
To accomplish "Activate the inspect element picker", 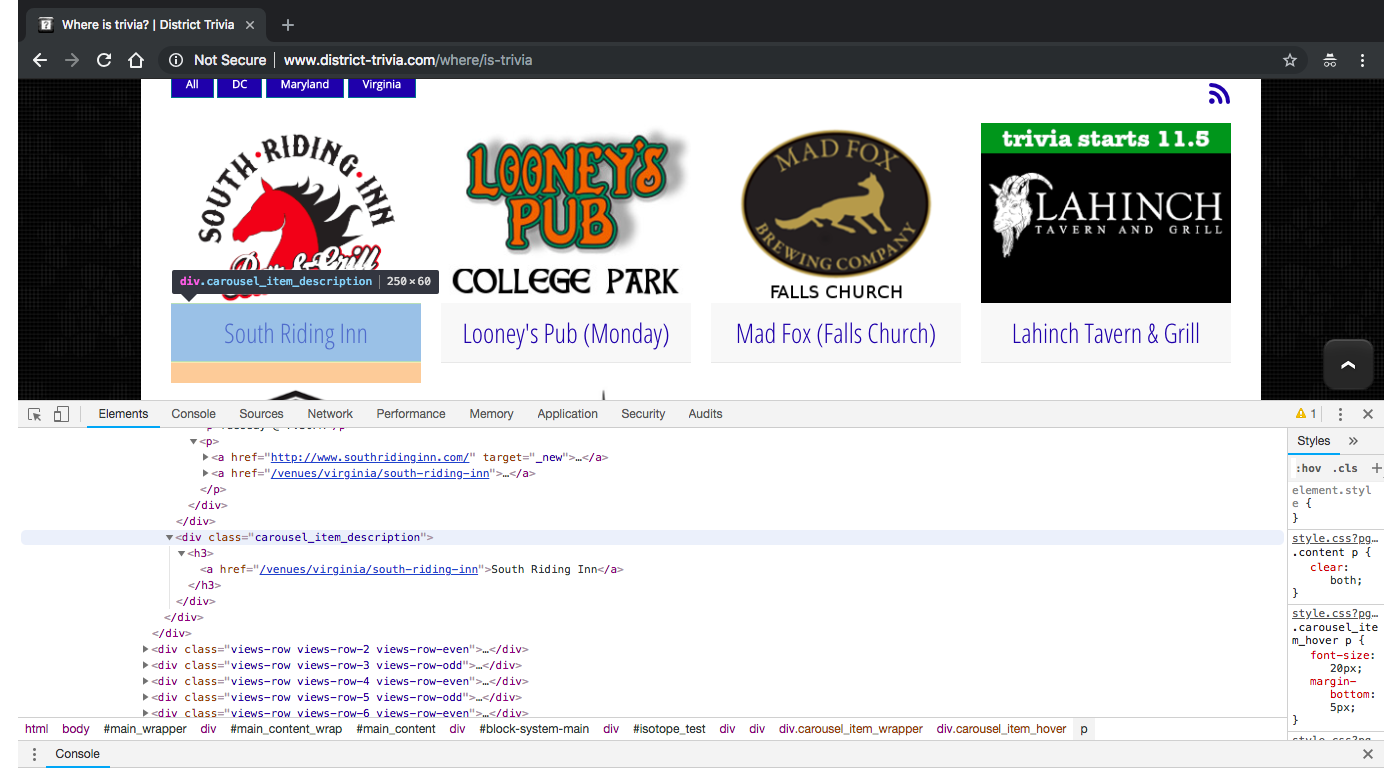I will [x=35, y=414].
